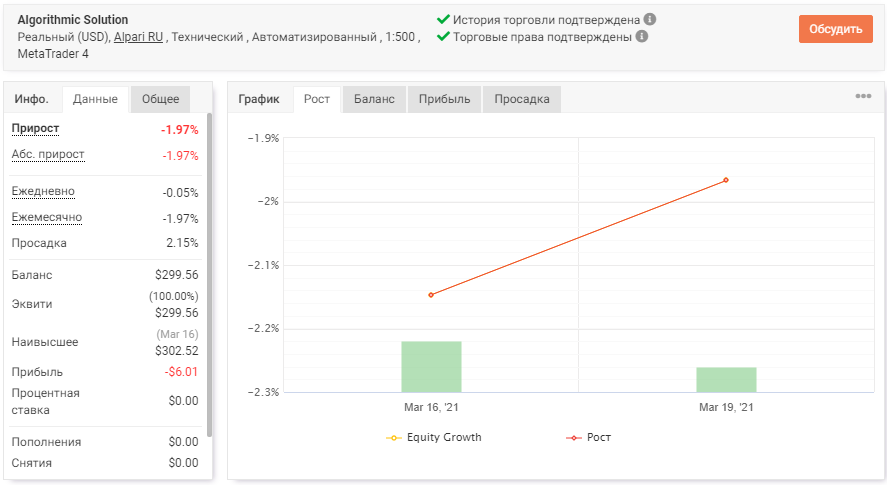Click the Ежемесячно label
Viewport: 887px width, 485px height.
click(x=47, y=217)
